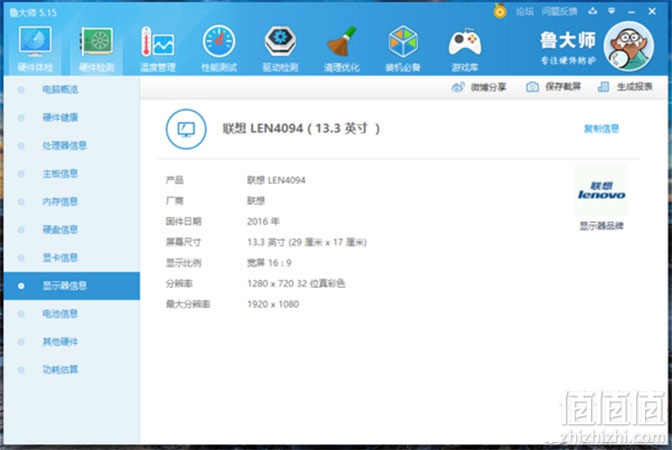Click the monitor icon beside LEN4094 heading
The image size is (672, 450).
coord(186,129)
